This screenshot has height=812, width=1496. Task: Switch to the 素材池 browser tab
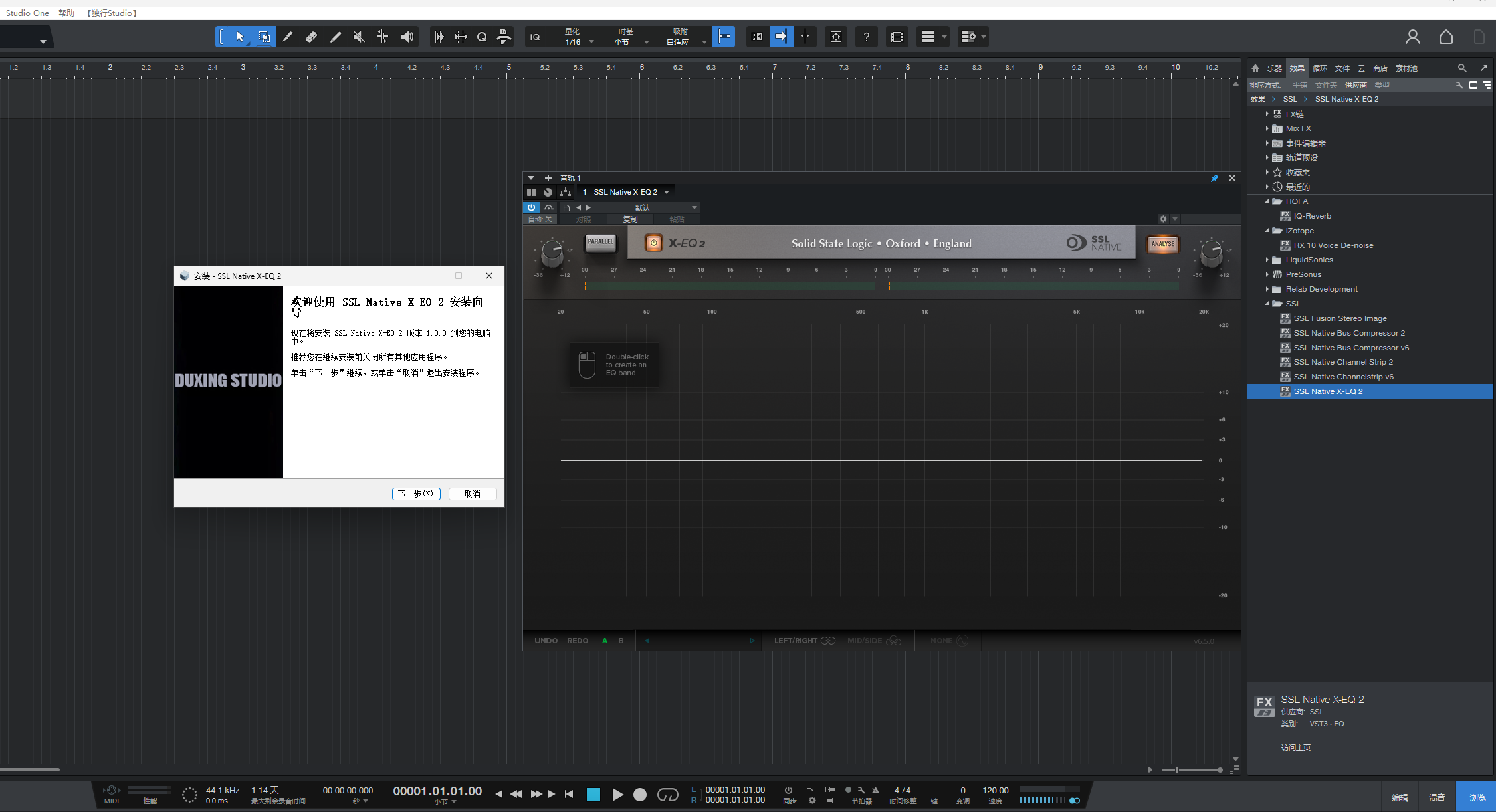(x=1406, y=68)
